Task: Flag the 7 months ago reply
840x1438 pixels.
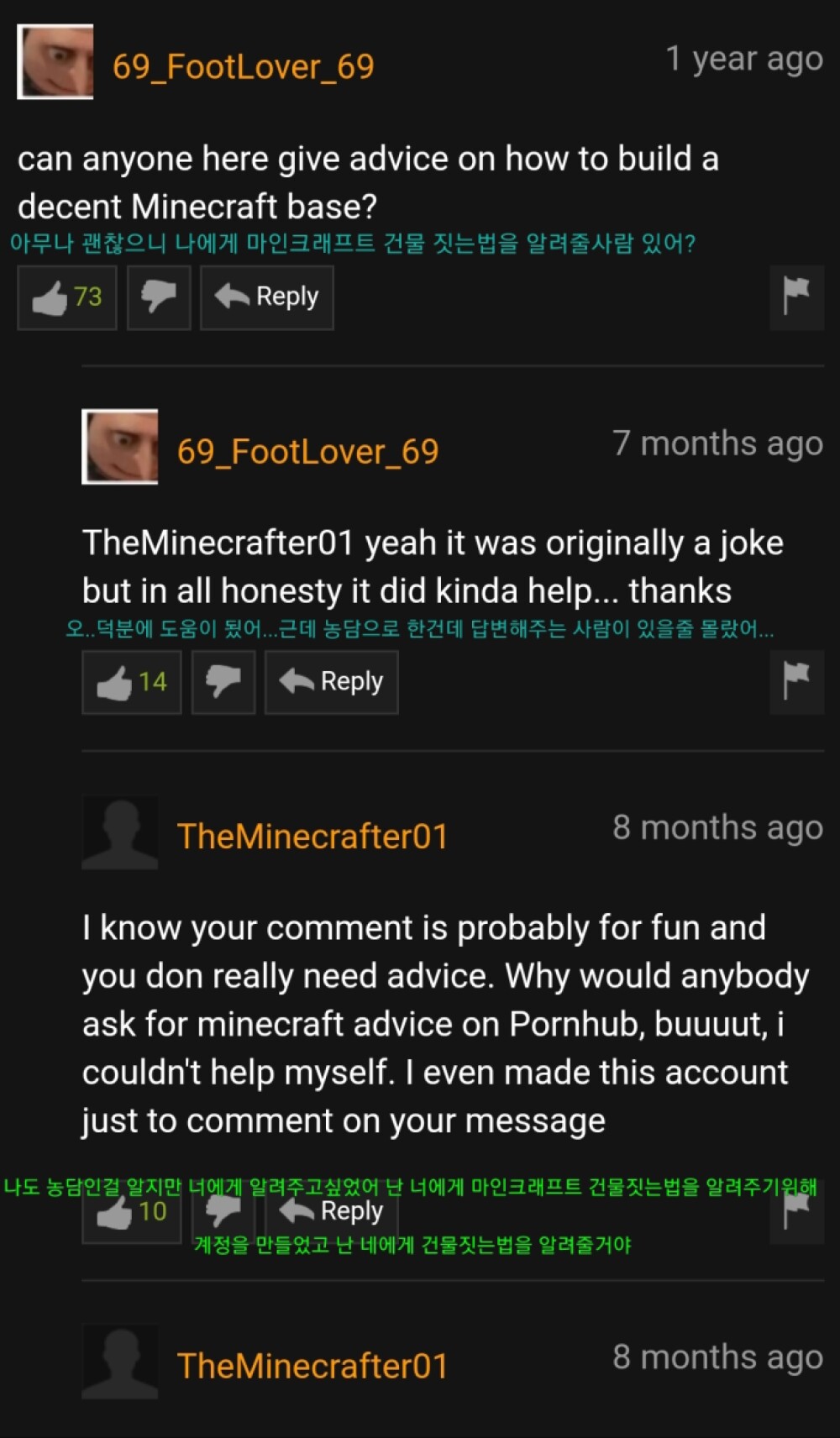Action: 796,682
